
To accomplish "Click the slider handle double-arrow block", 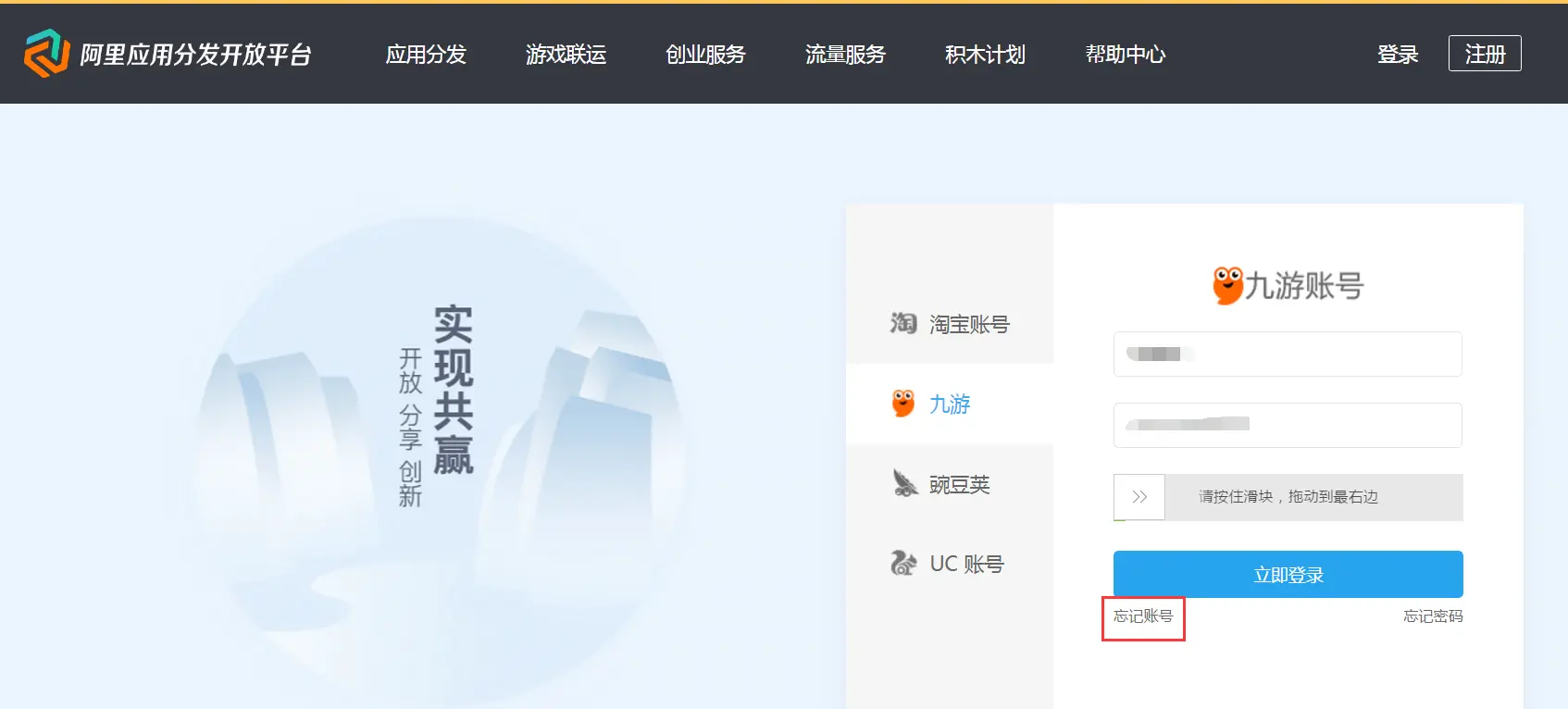I will 1139,497.
